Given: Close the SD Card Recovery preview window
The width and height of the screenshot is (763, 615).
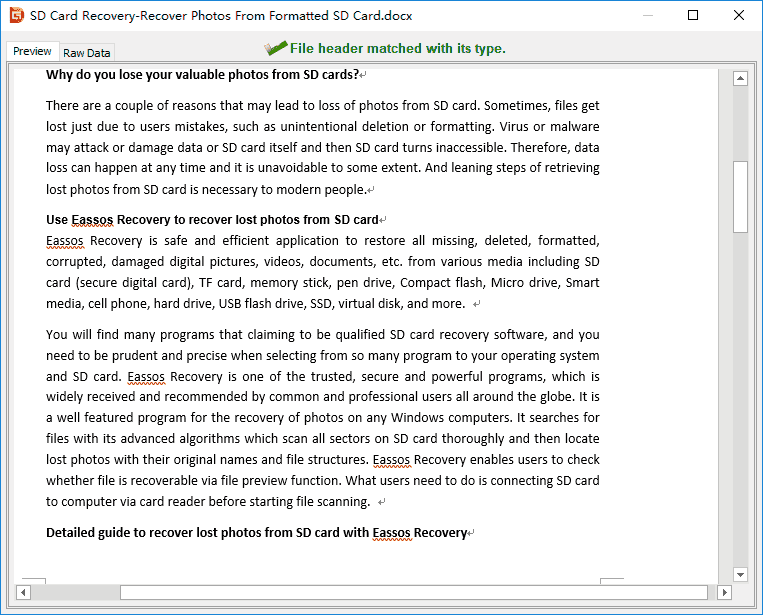Looking at the screenshot, I should [x=739, y=15].
